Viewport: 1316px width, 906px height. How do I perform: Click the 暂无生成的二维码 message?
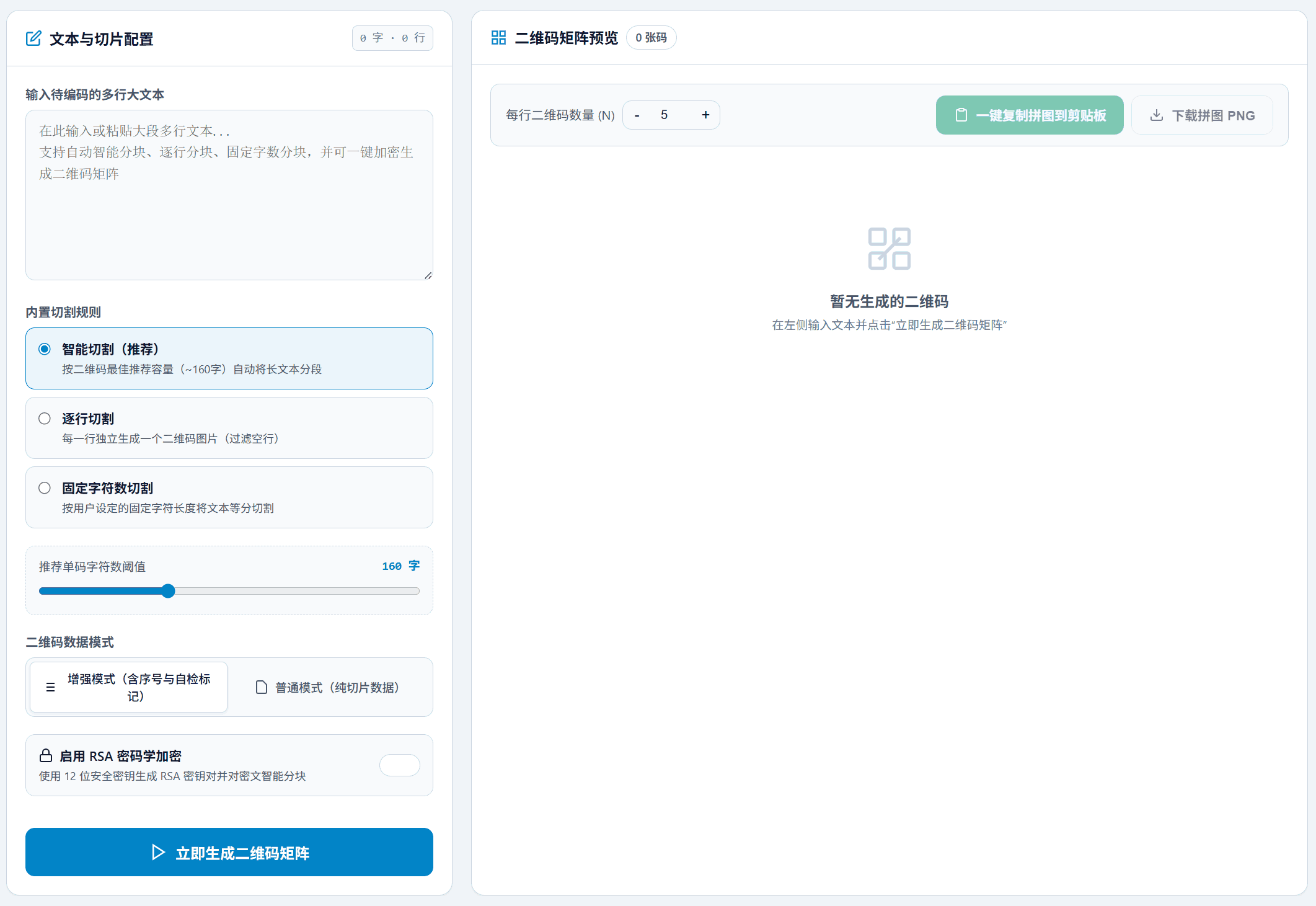889,302
